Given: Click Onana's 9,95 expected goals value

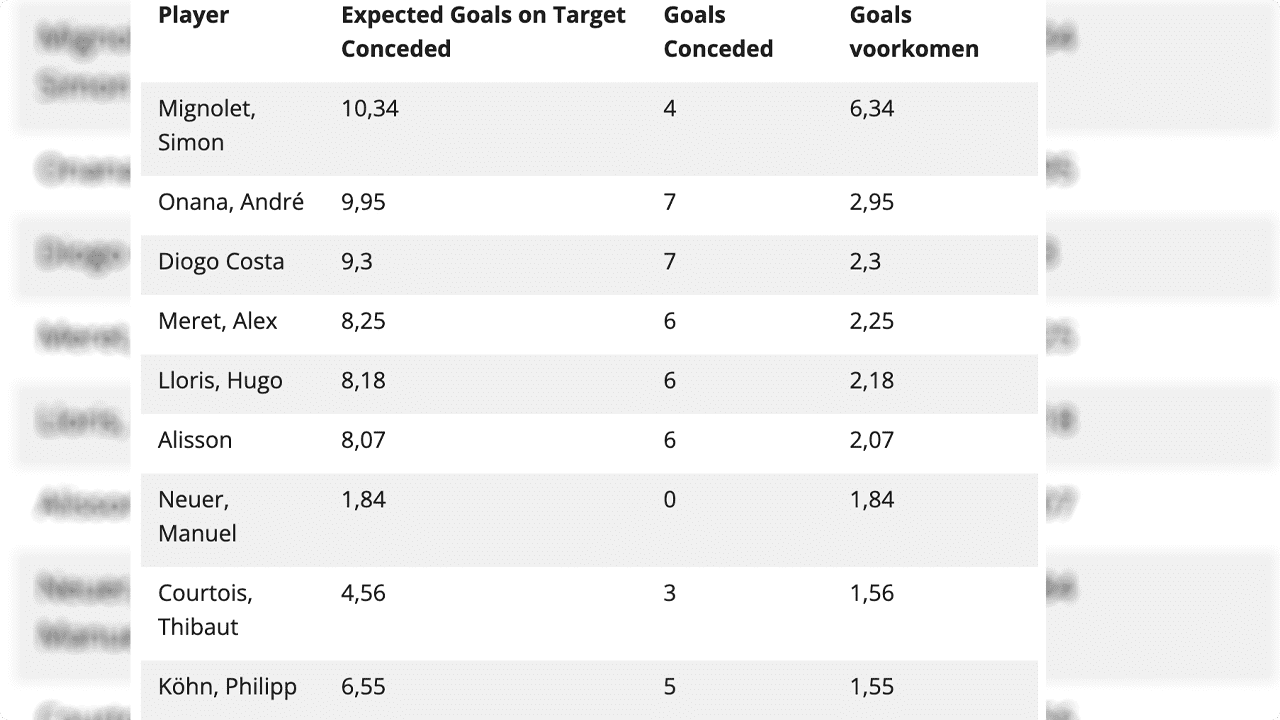Looking at the screenshot, I should click(363, 202).
